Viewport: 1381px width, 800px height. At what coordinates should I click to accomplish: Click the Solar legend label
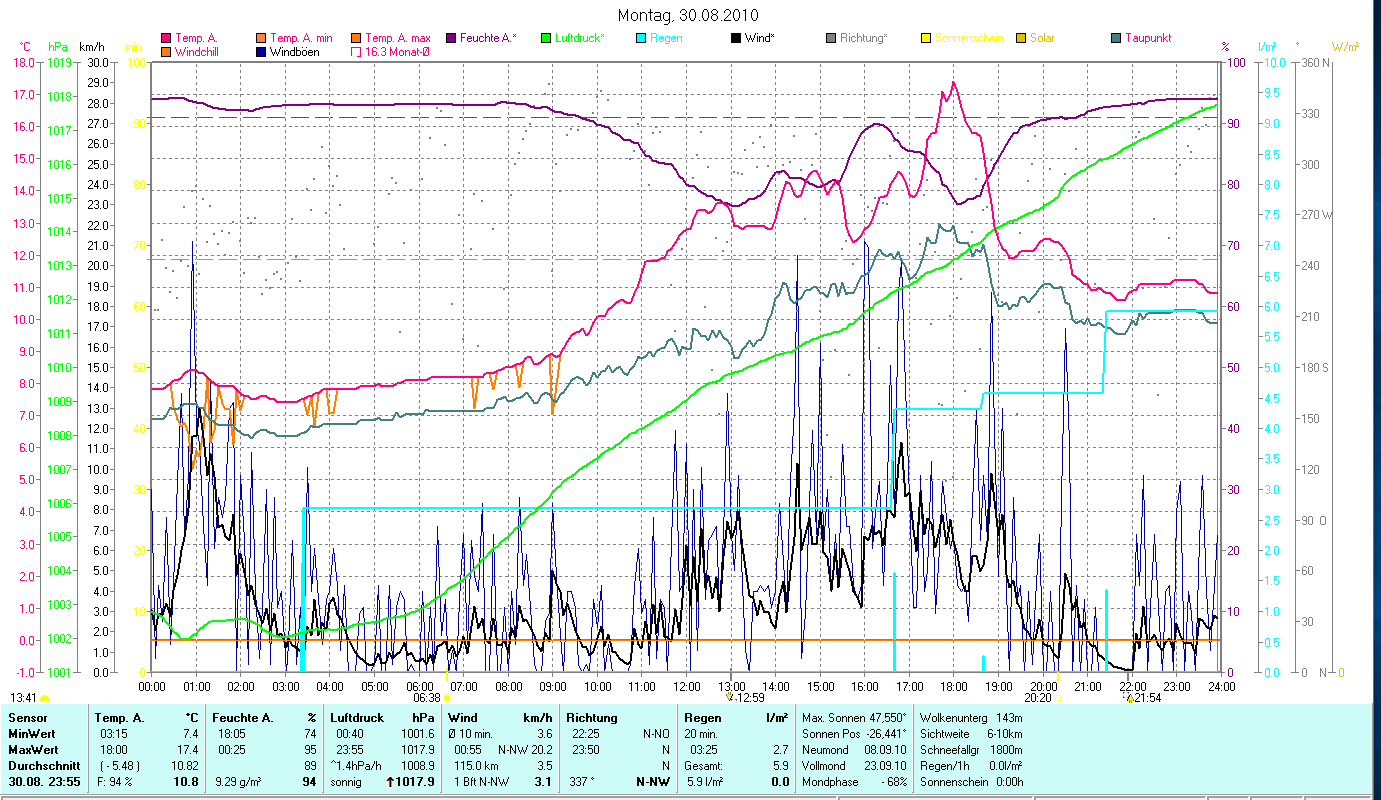pyautogui.click(x=1042, y=38)
